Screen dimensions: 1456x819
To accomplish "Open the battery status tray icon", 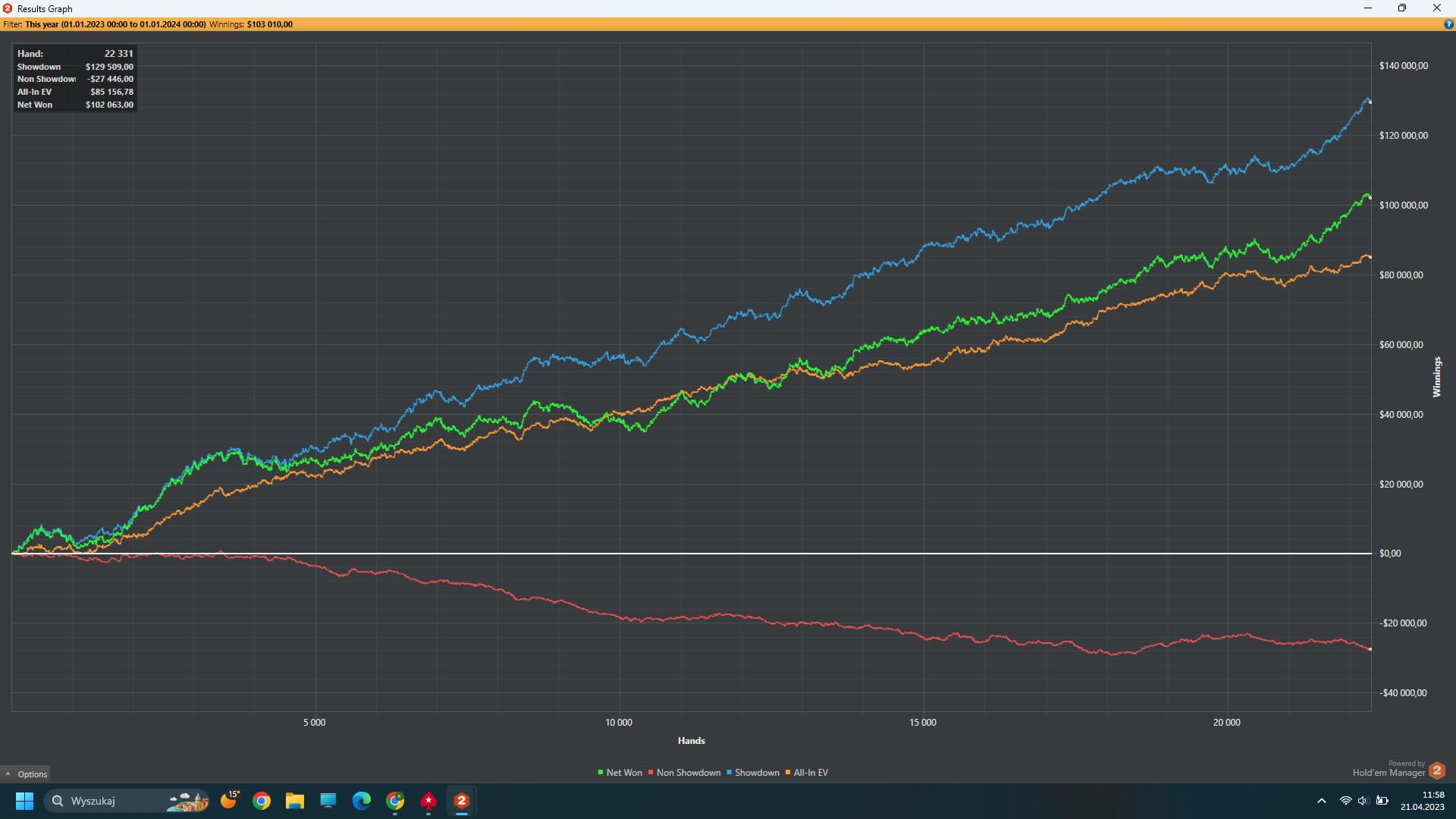I will pos(1382,801).
